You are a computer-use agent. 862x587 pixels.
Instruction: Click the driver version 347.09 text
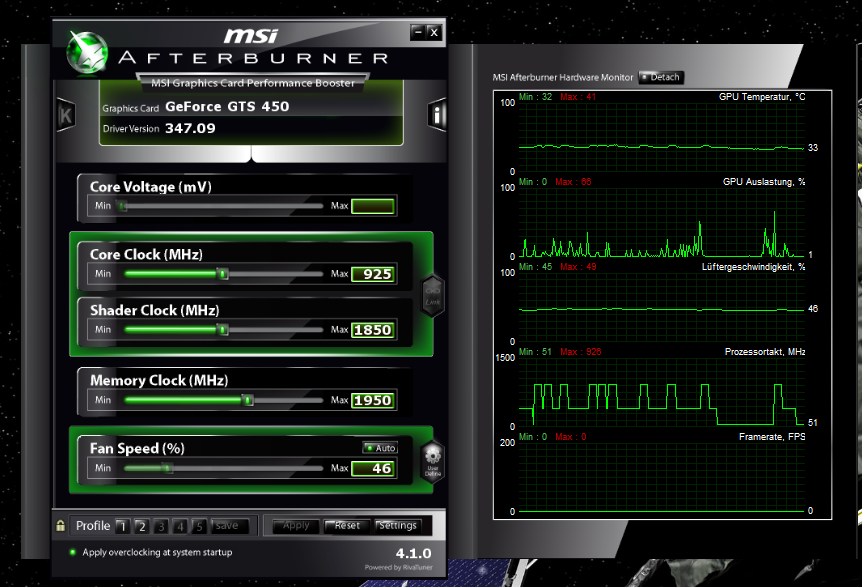(x=190, y=129)
